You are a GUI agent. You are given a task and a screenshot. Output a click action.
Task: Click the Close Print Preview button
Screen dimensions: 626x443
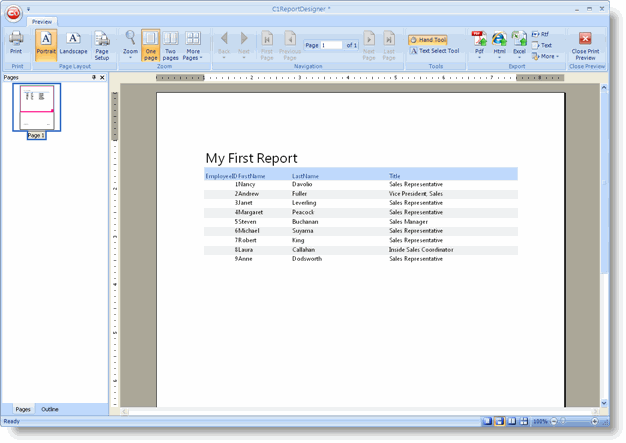click(x=585, y=45)
